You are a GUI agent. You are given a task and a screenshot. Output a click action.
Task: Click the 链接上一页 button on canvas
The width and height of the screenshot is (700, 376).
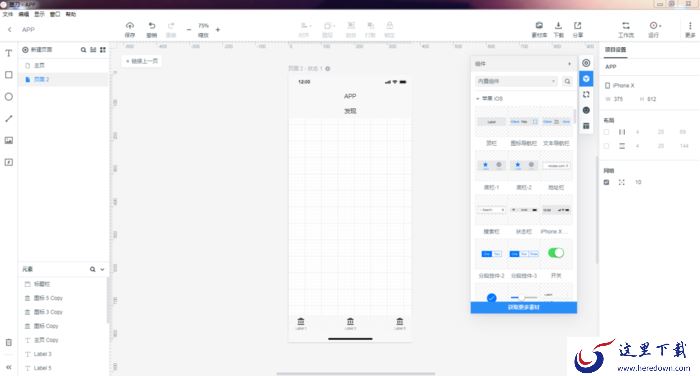click(x=142, y=61)
